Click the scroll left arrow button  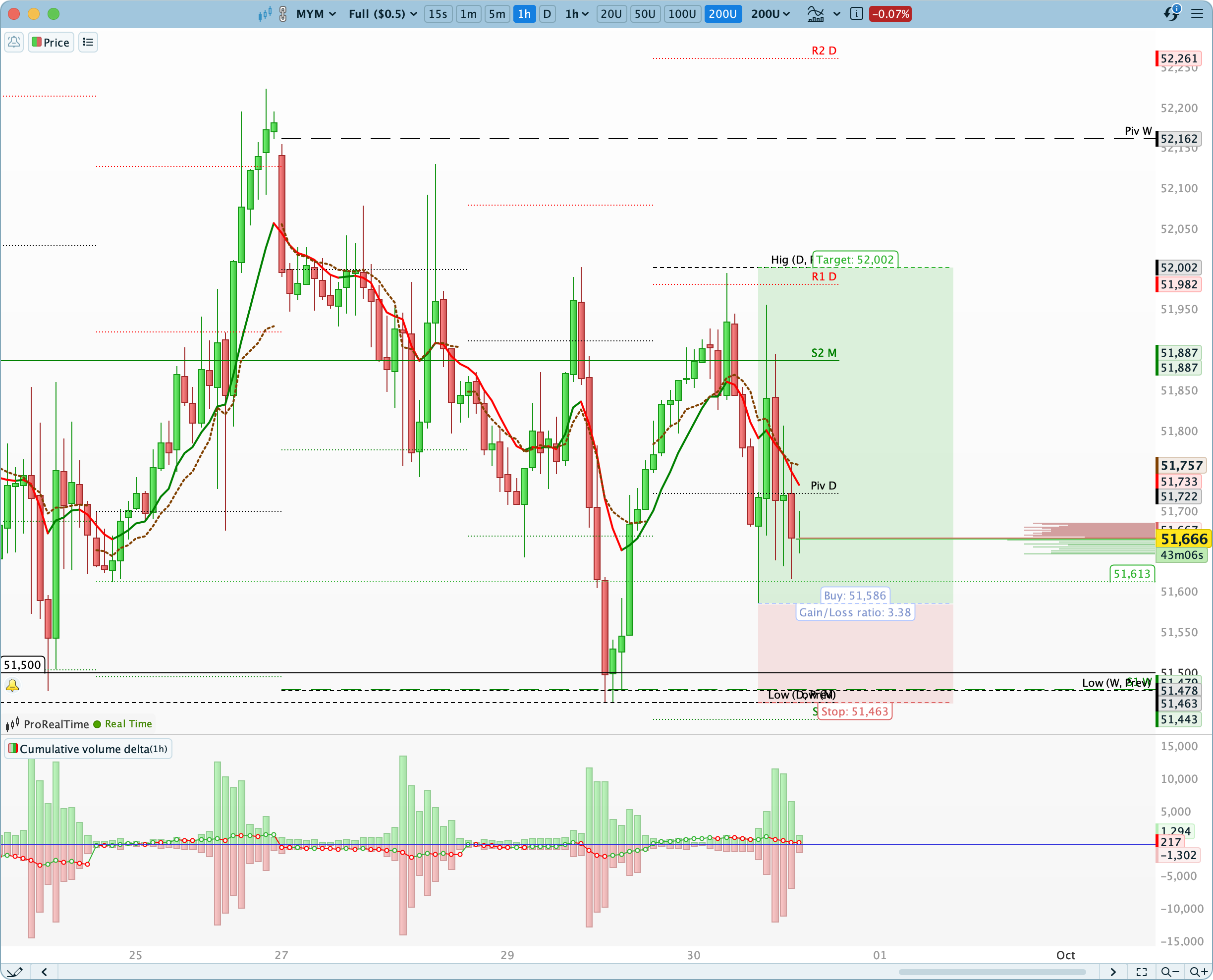click(44, 972)
